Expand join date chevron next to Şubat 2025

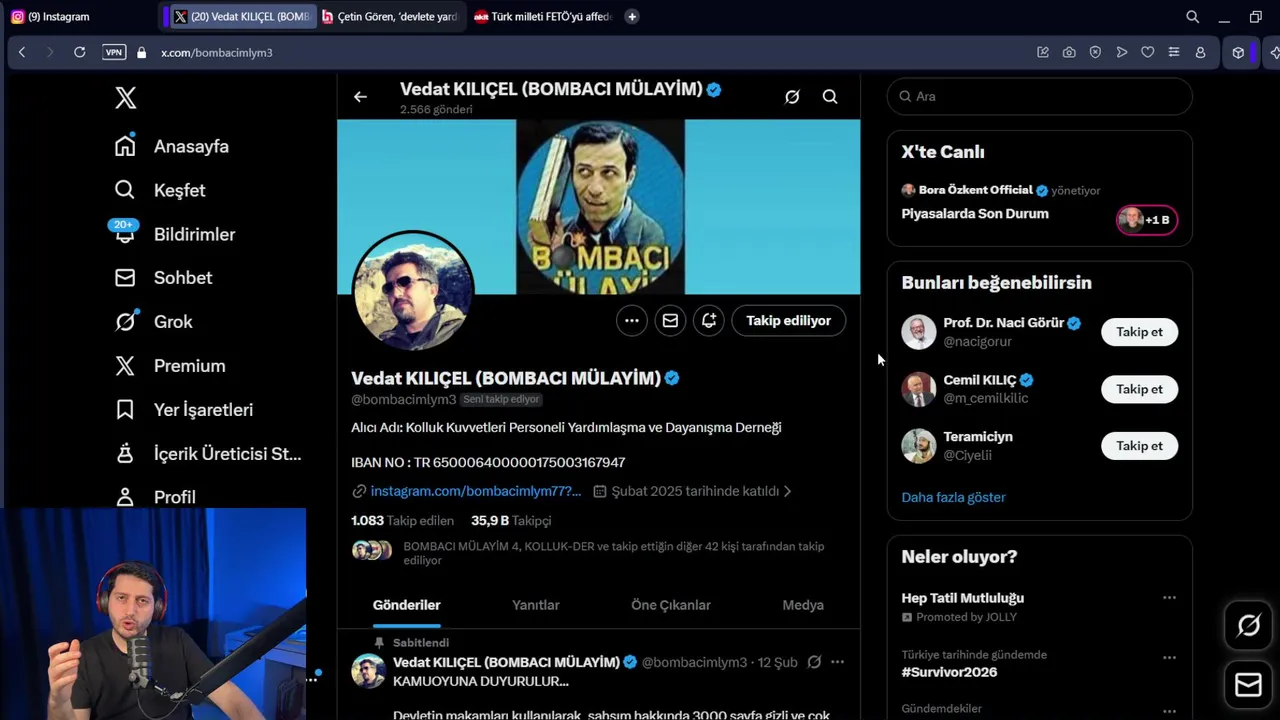click(787, 491)
